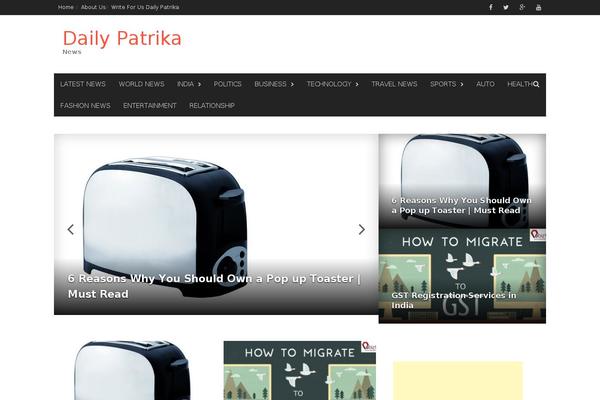Open the Travel News section
This screenshot has height=400, width=600.
394,84
